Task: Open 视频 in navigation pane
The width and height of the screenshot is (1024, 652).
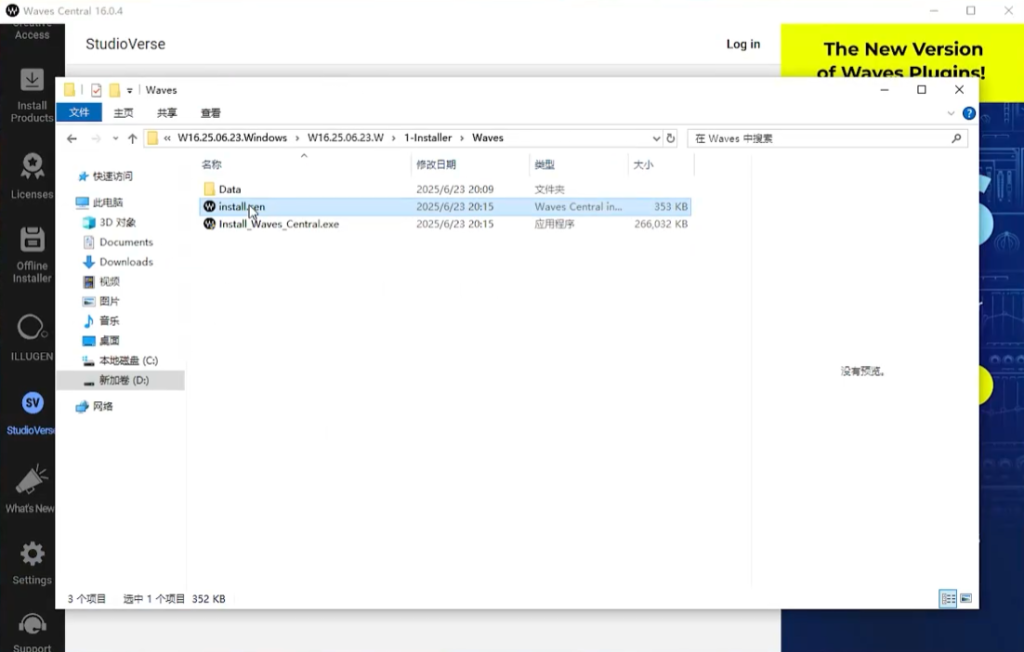Action: [109, 282]
